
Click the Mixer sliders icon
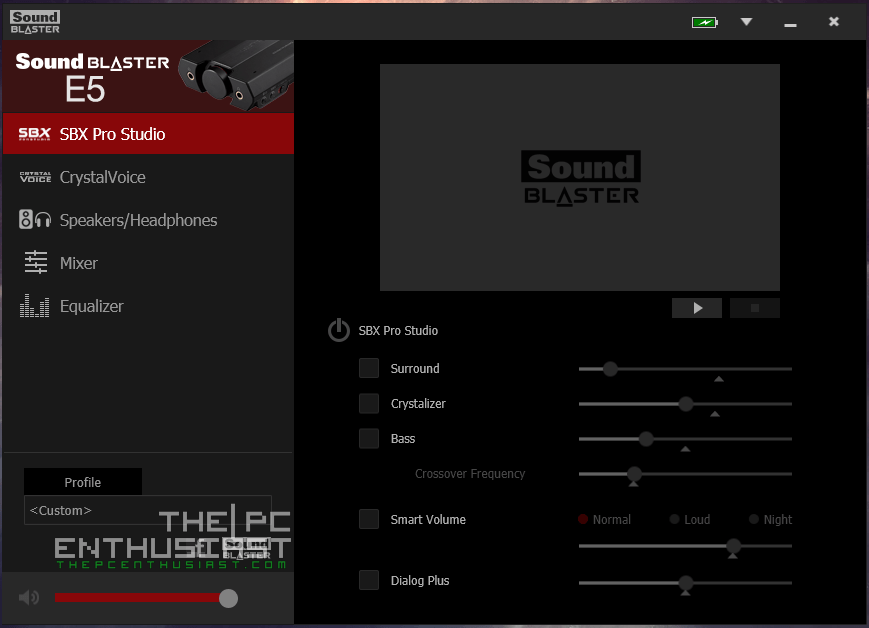click(x=36, y=262)
